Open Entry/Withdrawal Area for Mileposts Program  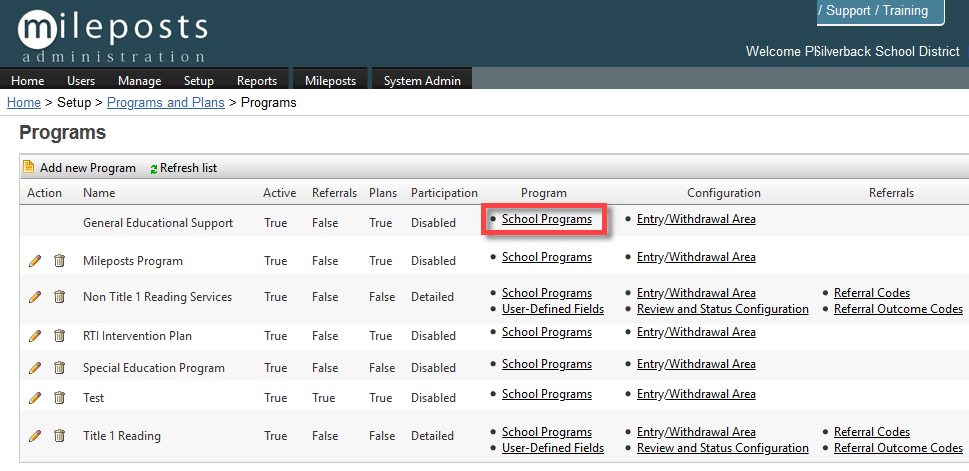click(696, 257)
